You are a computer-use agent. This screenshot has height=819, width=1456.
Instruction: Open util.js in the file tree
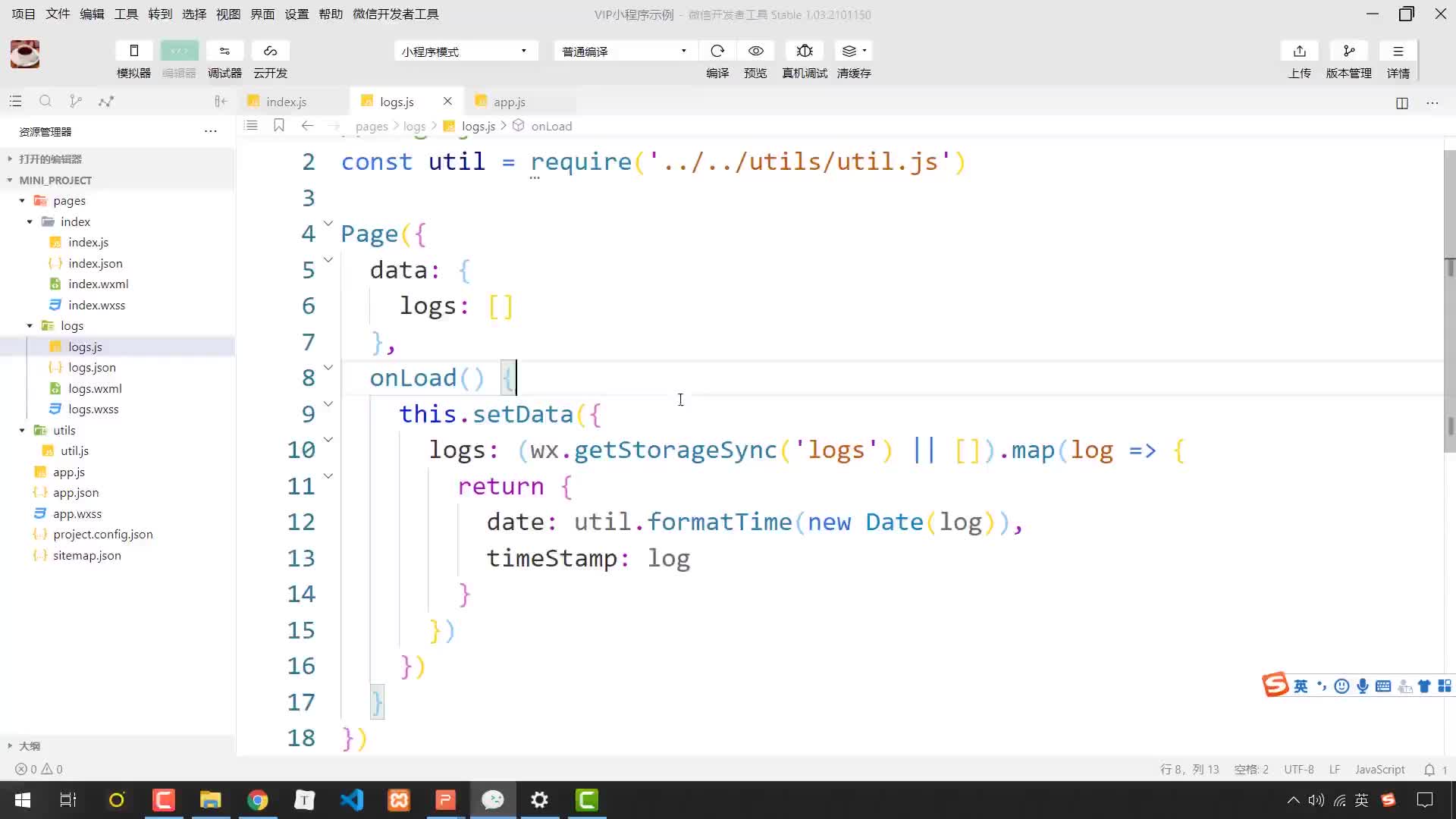pyautogui.click(x=74, y=450)
